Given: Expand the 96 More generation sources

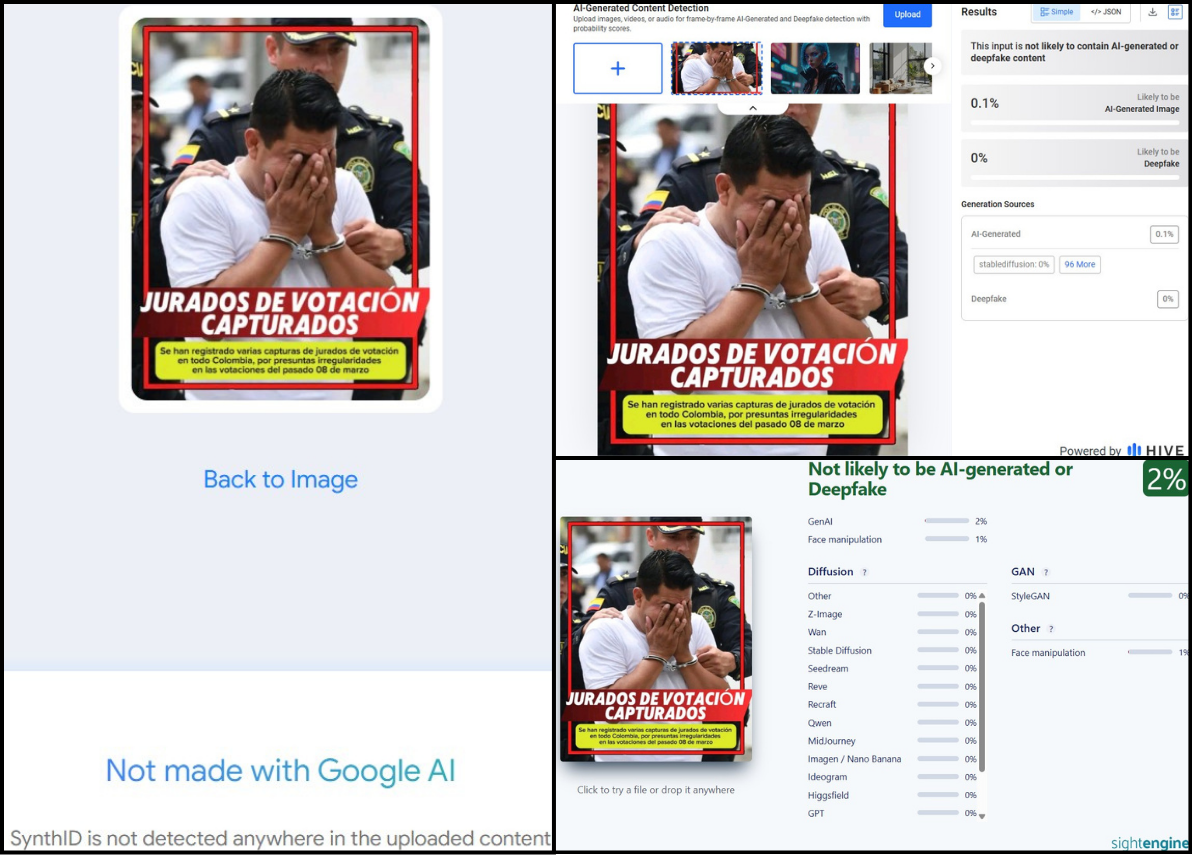Looking at the screenshot, I should 1080,265.
